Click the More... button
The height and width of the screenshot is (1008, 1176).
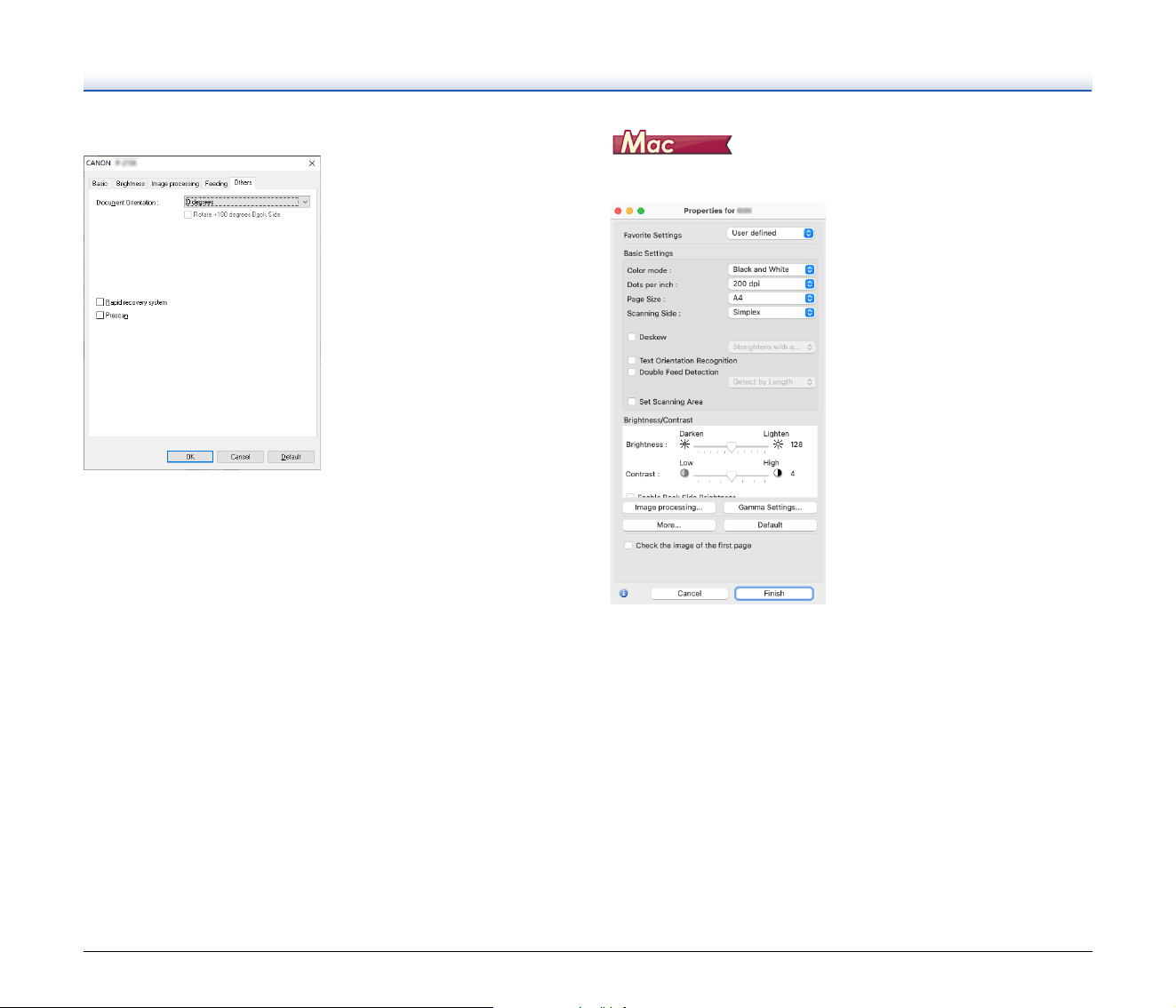[668, 524]
